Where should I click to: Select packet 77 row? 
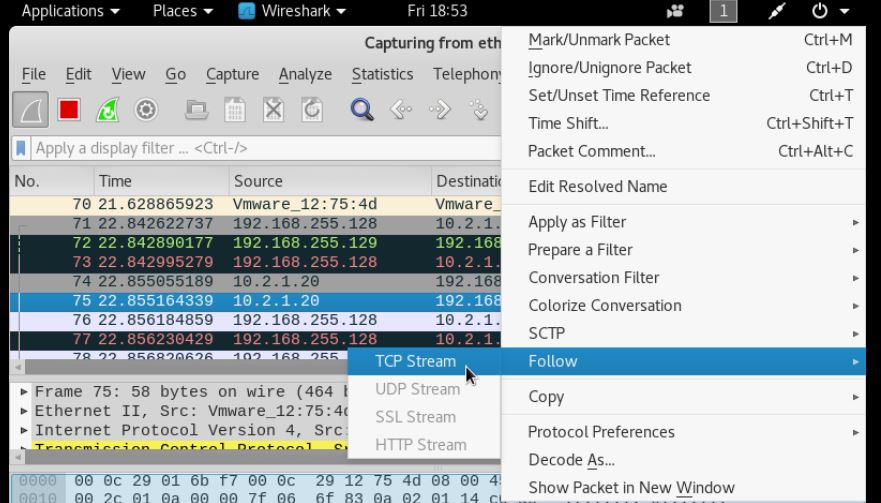(255, 339)
